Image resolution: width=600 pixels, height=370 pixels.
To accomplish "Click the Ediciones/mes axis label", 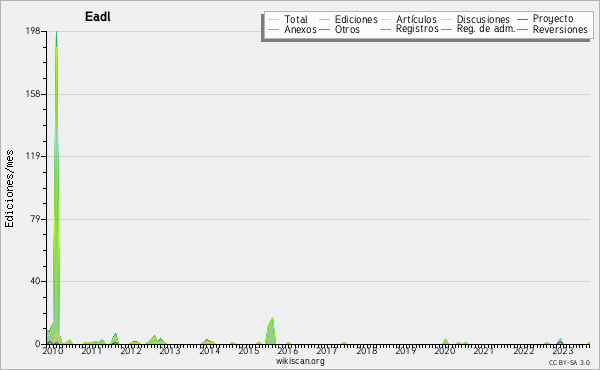I will click(9, 189).
